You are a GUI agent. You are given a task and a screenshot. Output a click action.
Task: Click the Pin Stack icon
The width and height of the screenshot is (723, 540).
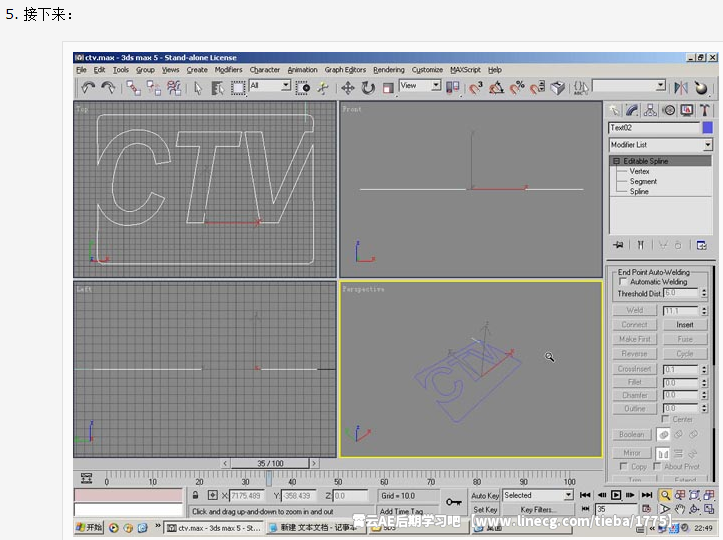[x=618, y=245]
